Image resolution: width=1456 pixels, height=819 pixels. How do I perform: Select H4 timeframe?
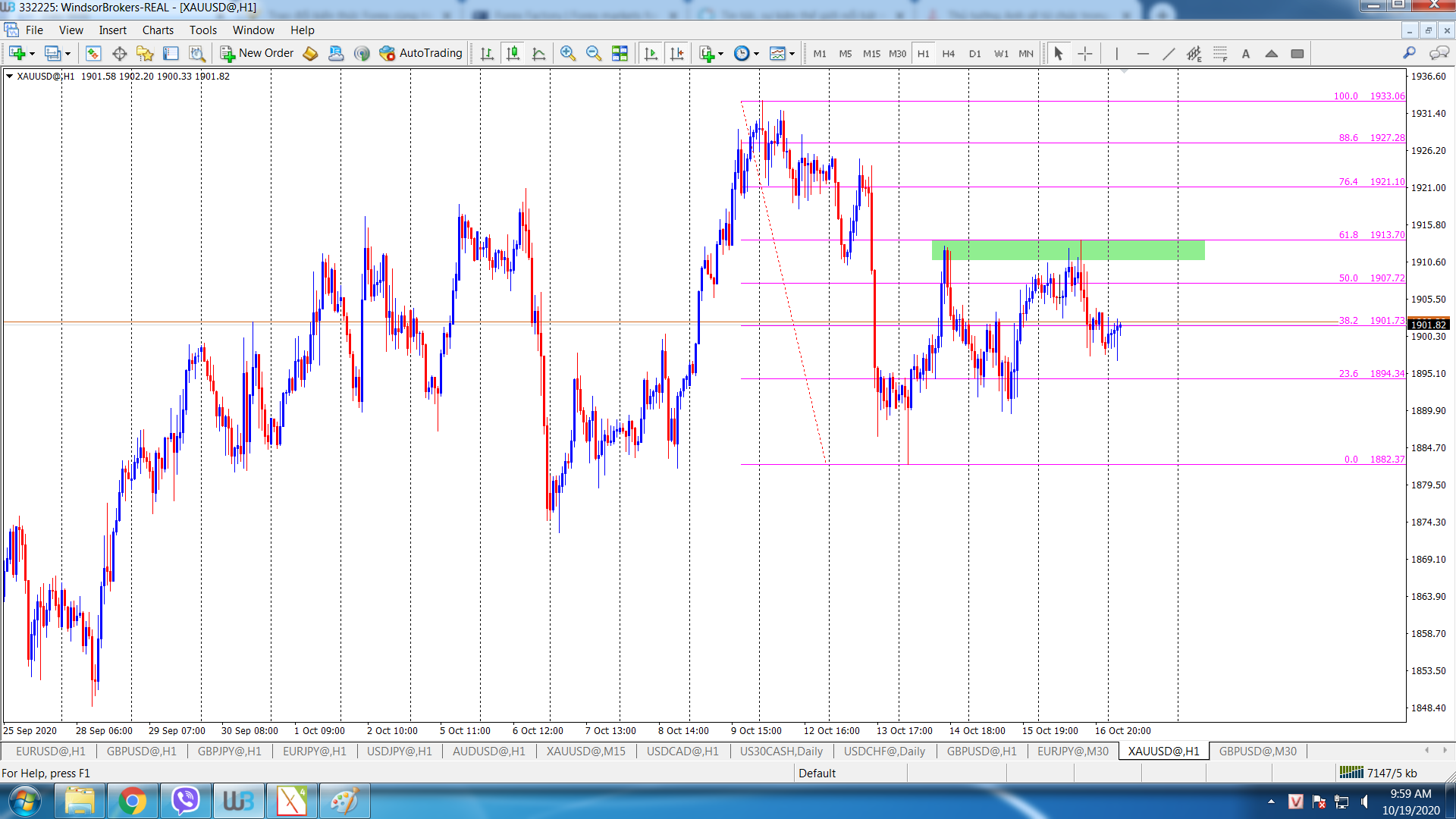click(949, 54)
